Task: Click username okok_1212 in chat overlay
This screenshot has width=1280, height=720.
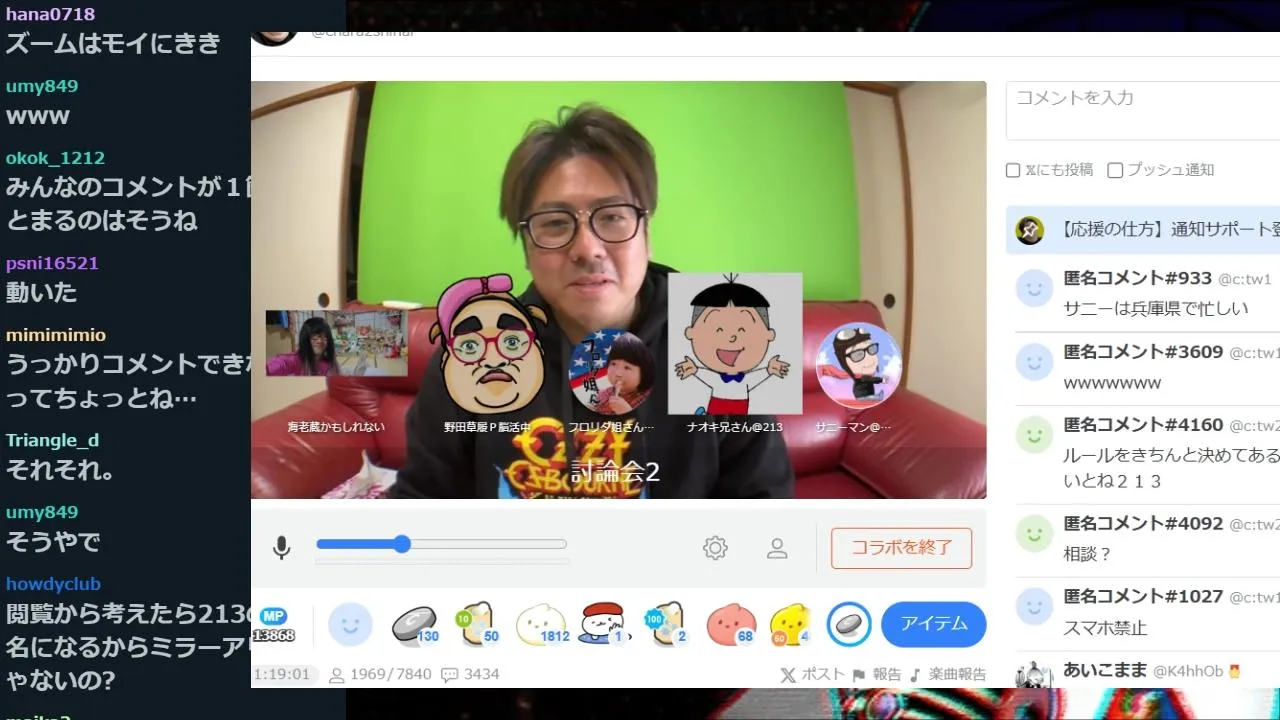Action: (55, 158)
